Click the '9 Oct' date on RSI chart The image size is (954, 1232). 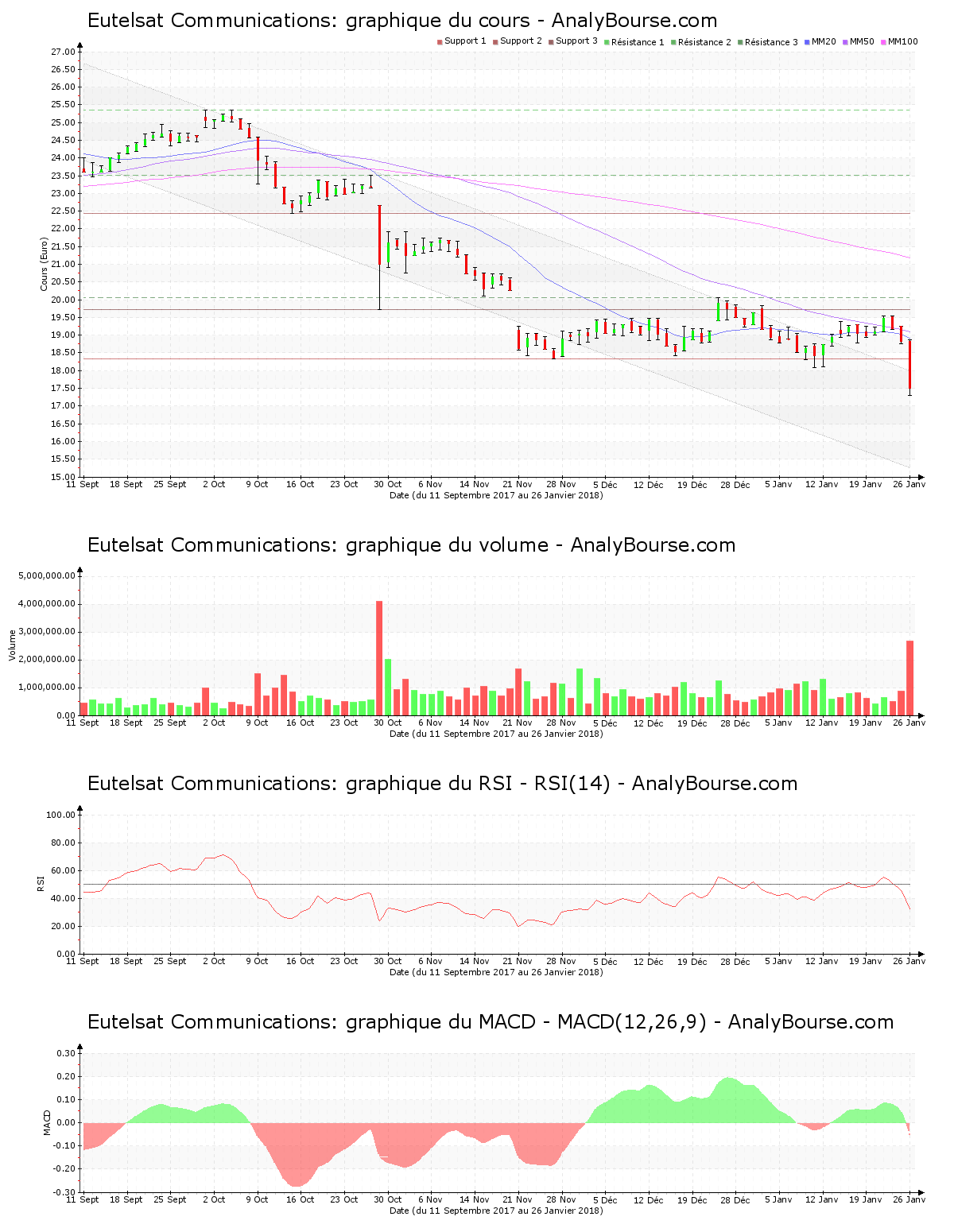coord(257,961)
